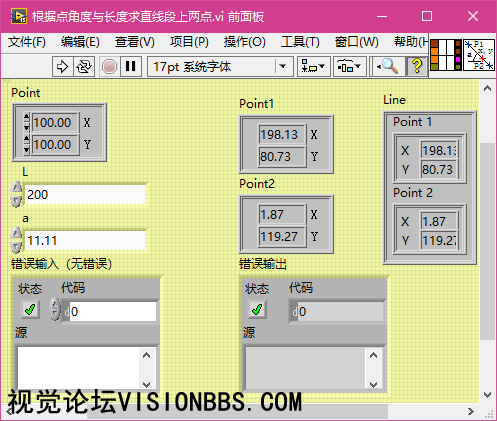Image resolution: width=497 pixels, height=421 pixels.
Task: Start Run Continuously mode
Action: pyautogui.click(x=84, y=67)
